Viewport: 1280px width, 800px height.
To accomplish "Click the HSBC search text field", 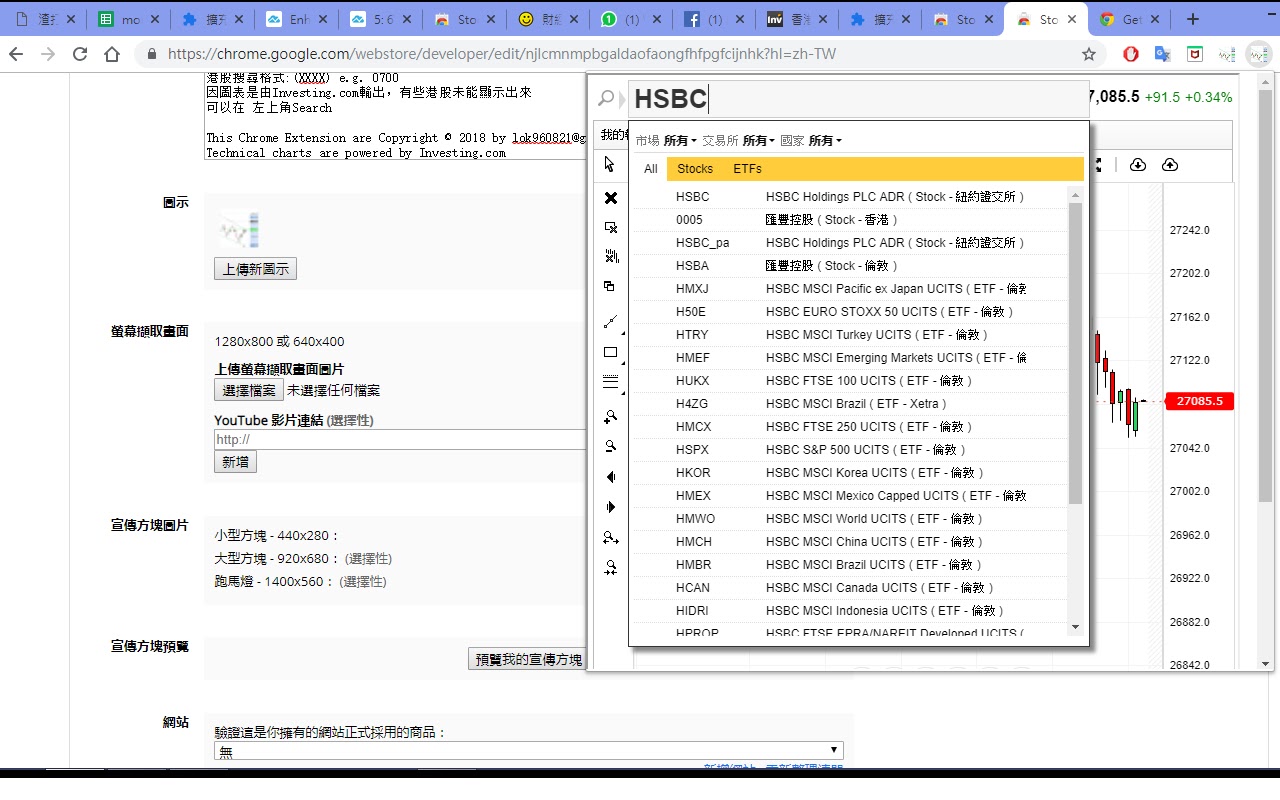I will pyautogui.click(x=858, y=98).
